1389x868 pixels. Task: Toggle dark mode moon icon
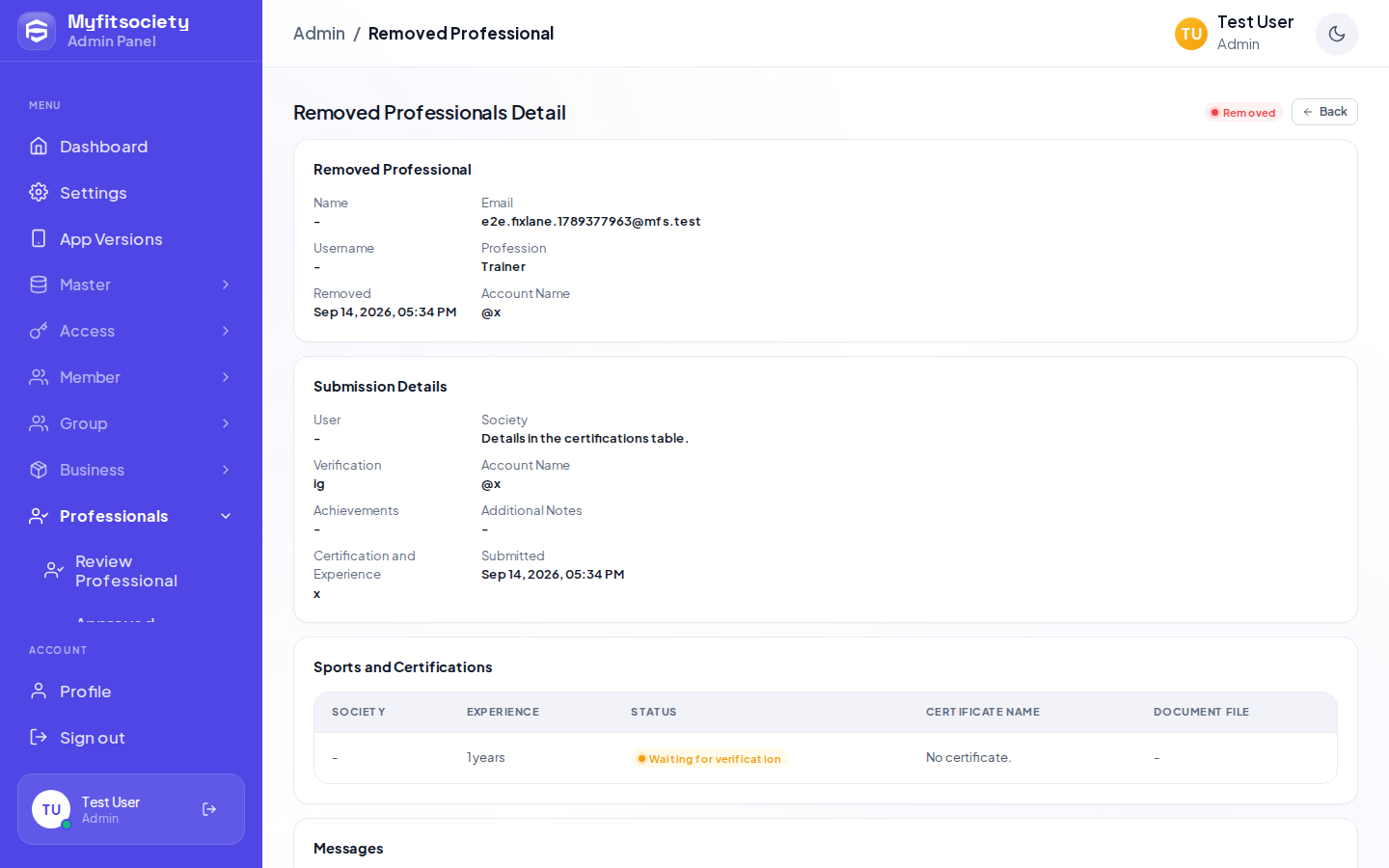click(x=1336, y=34)
